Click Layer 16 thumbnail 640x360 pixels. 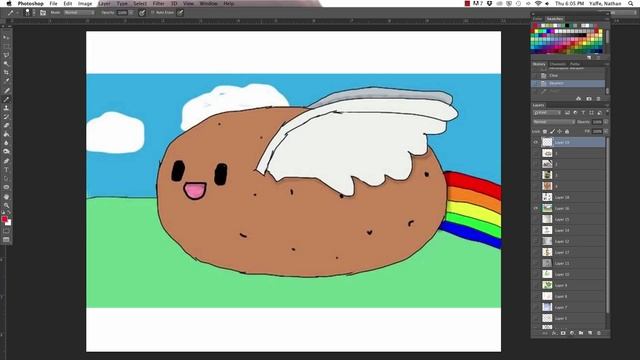click(547, 208)
